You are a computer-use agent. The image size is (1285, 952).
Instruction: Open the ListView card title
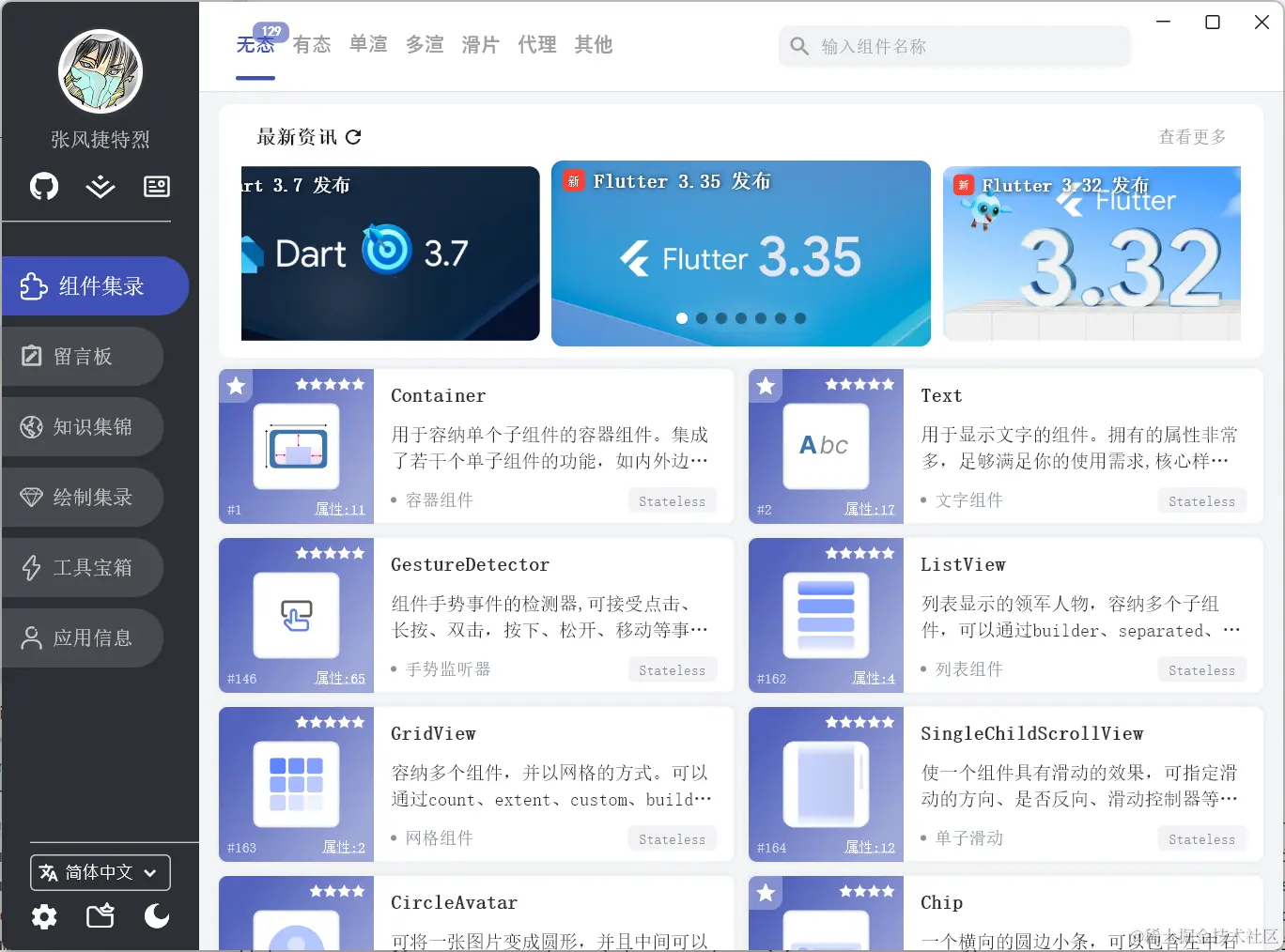[963, 565]
